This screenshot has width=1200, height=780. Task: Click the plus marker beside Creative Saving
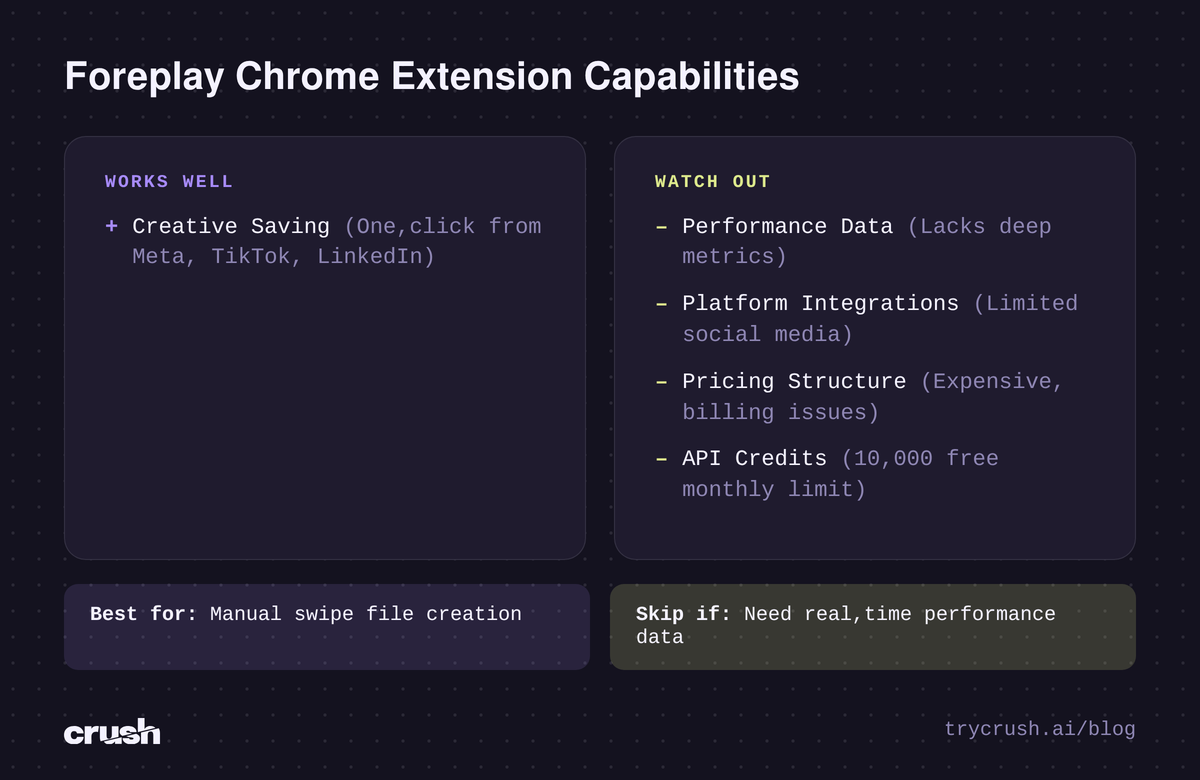(x=111, y=226)
